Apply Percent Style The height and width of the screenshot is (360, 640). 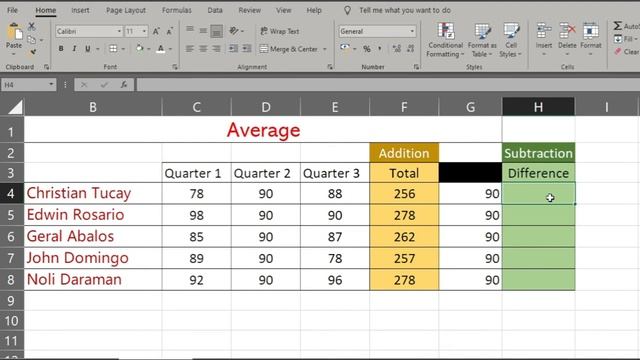coord(367,49)
